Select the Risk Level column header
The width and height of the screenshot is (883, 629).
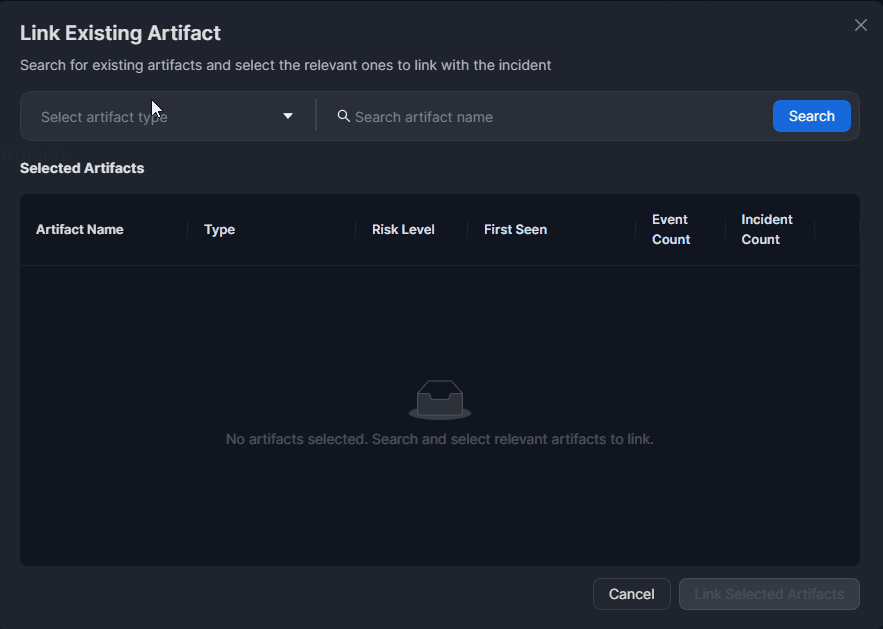403,229
